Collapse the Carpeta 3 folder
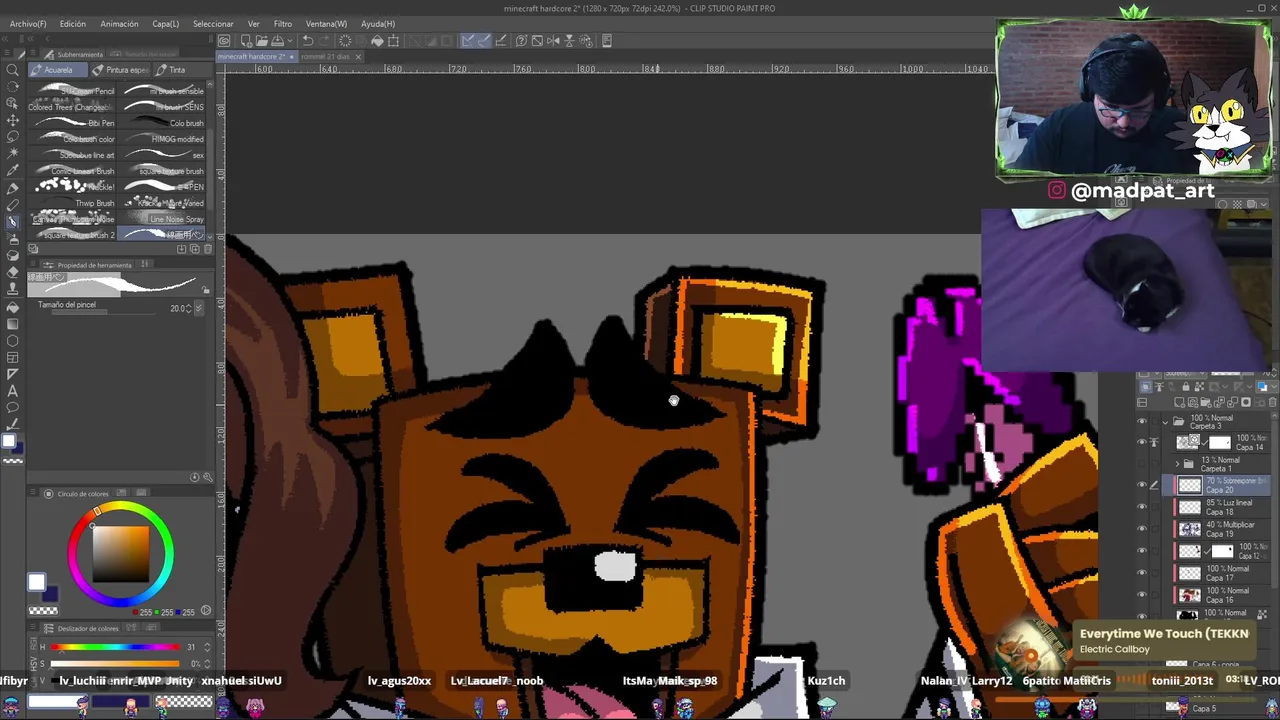The image size is (1280, 720). click(1165, 421)
